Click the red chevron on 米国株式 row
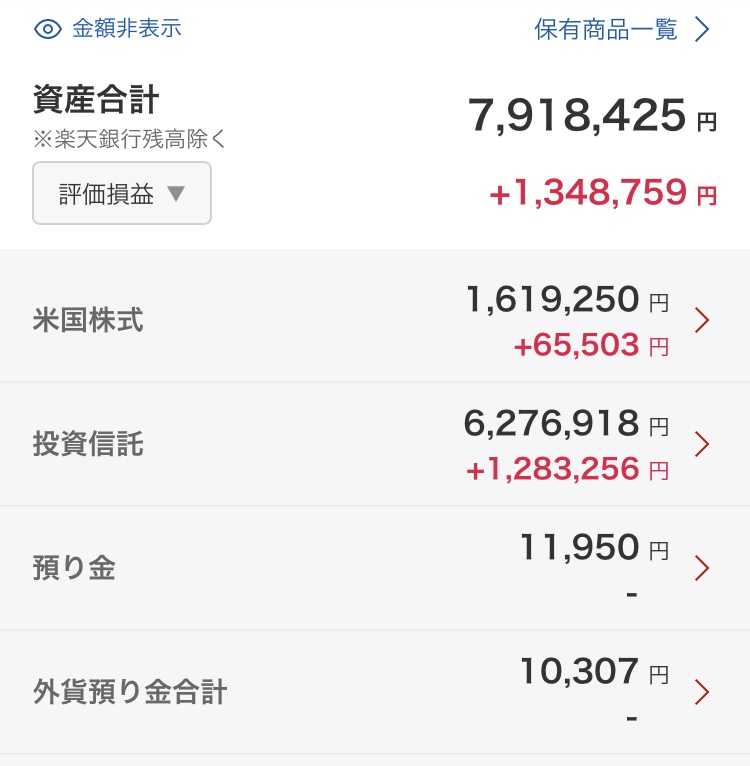Viewport: 750px width, 766px height. click(702, 320)
